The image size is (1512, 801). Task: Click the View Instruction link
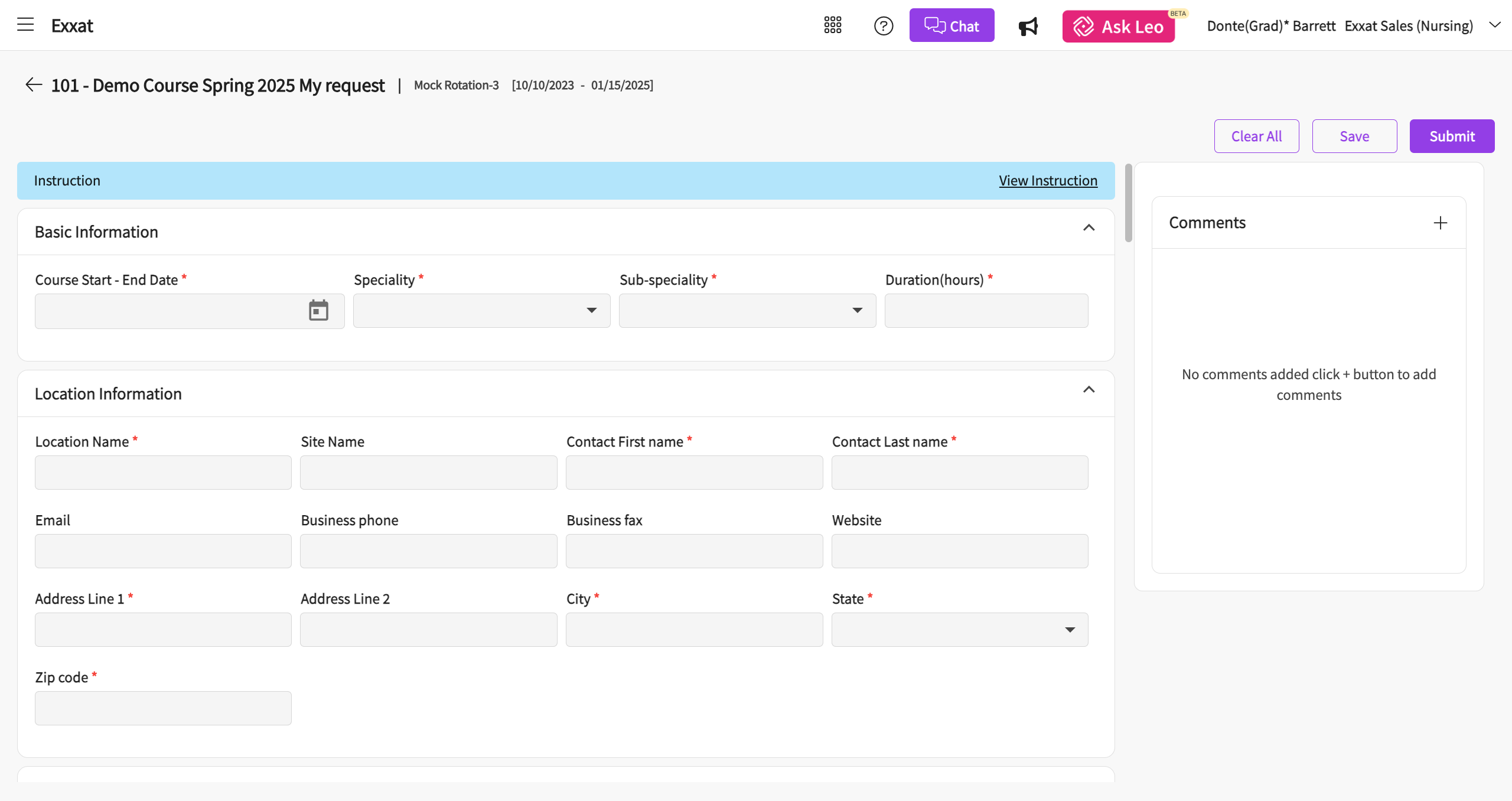1048,181
